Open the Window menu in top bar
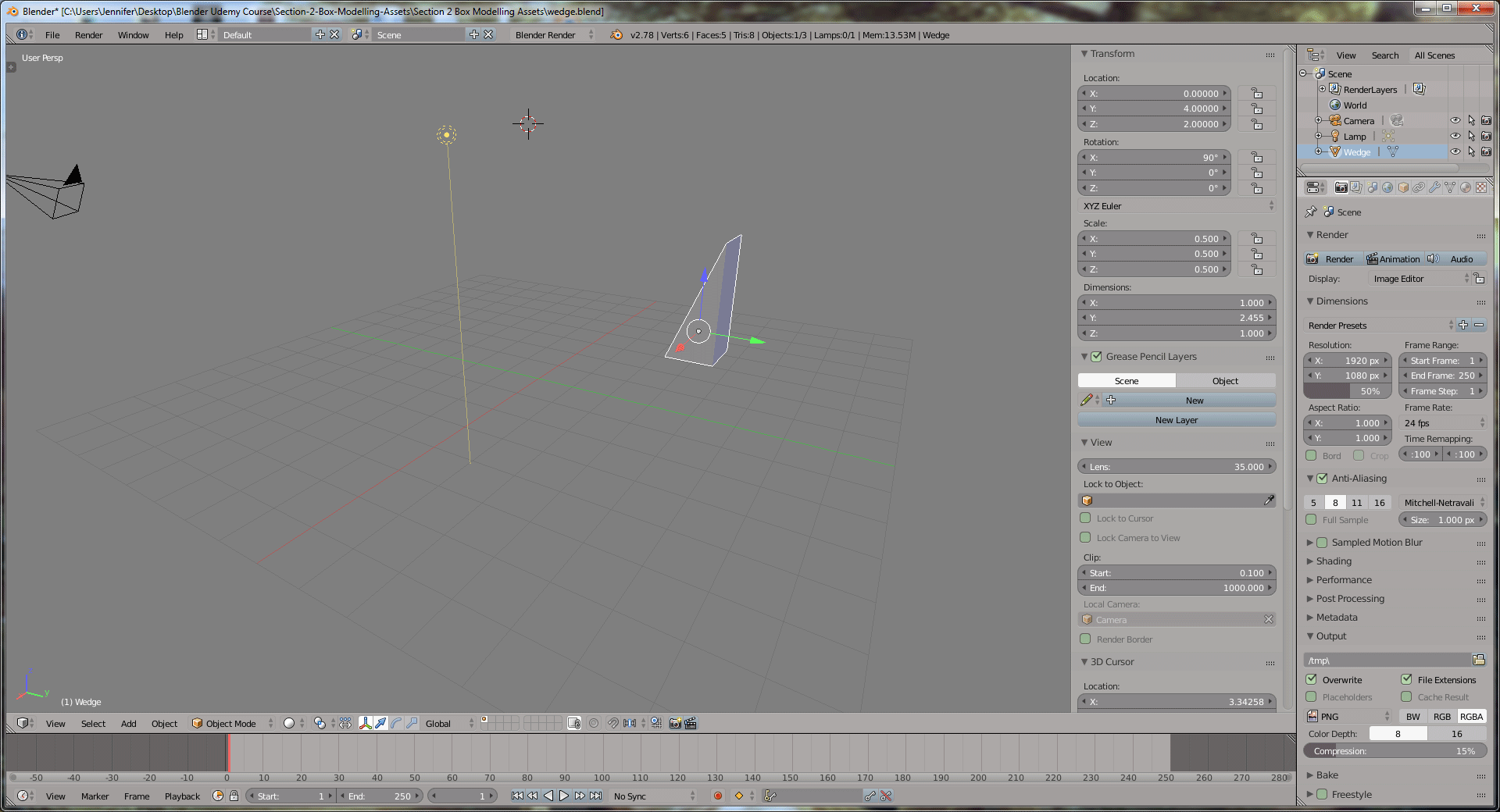This screenshot has width=1500, height=812. (133, 35)
